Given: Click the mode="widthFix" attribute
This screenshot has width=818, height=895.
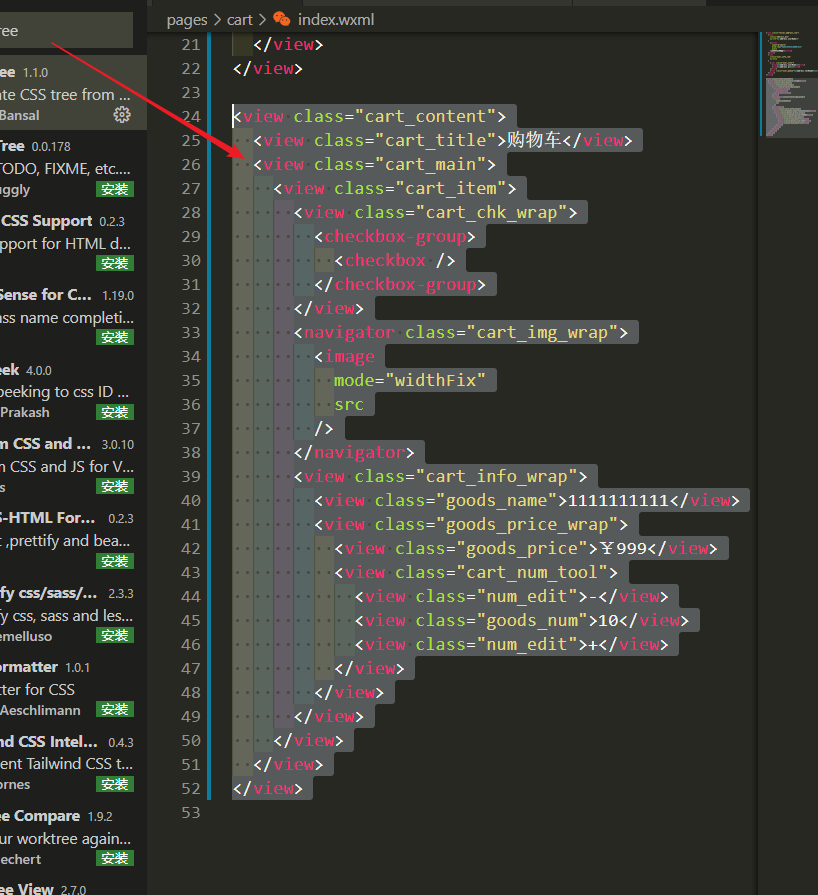Looking at the screenshot, I should point(410,380).
